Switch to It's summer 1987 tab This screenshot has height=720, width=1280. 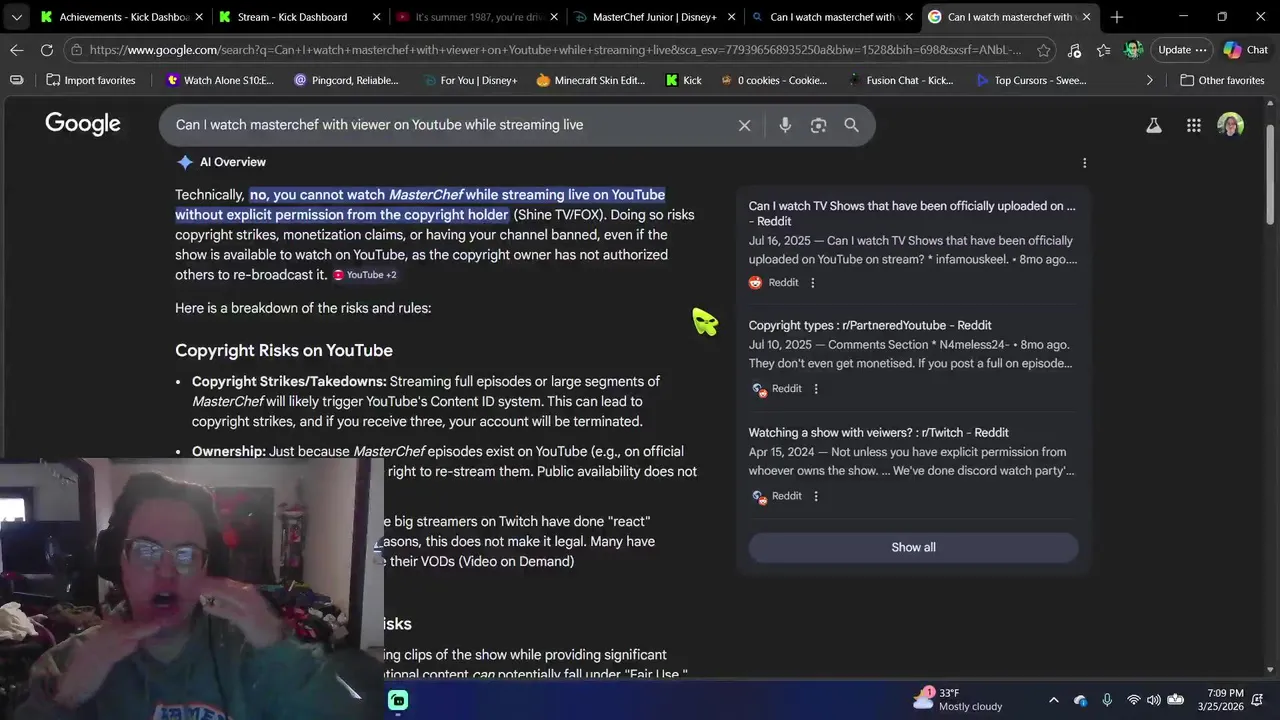(x=476, y=17)
